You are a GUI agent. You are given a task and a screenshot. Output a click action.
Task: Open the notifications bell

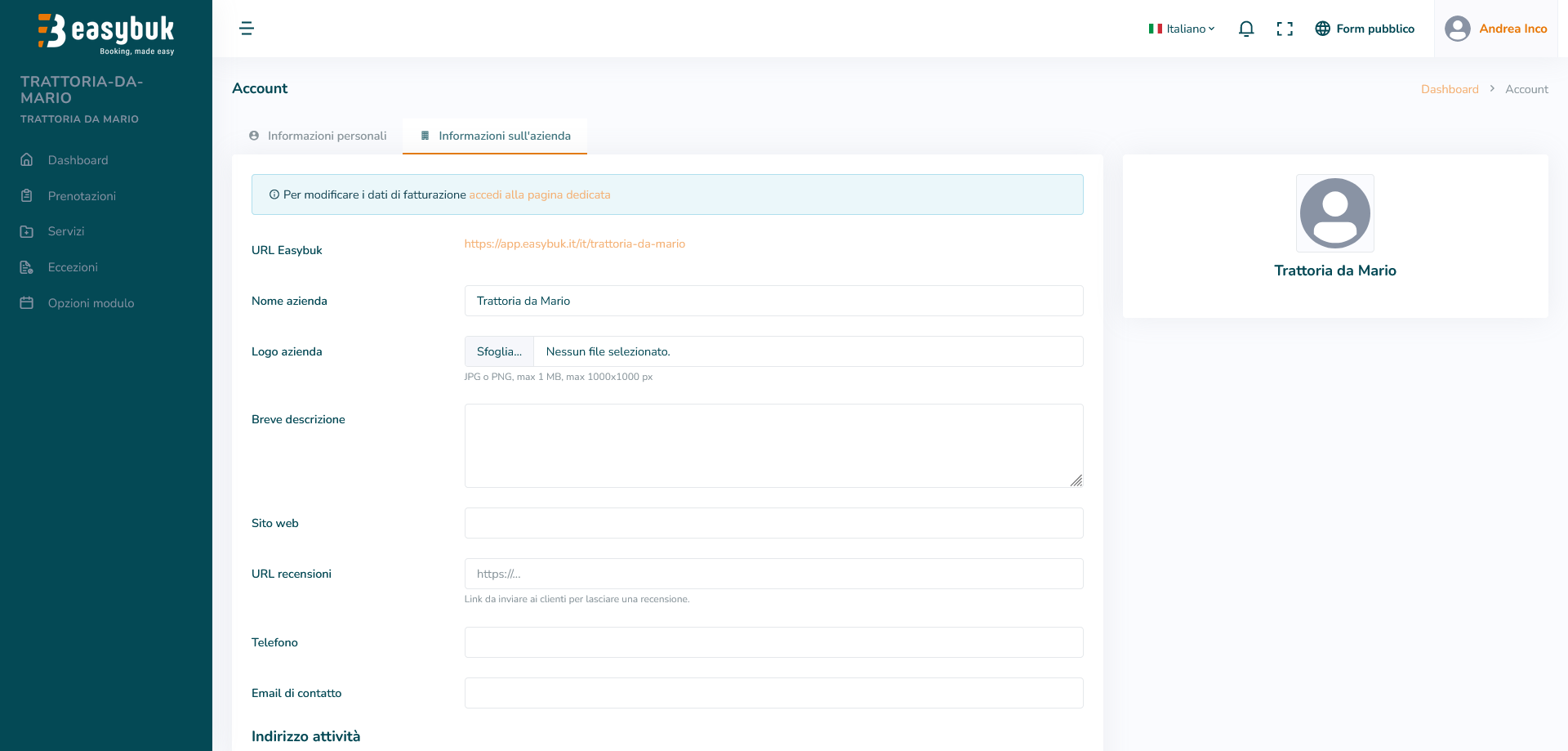pyautogui.click(x=1246, y=29)
